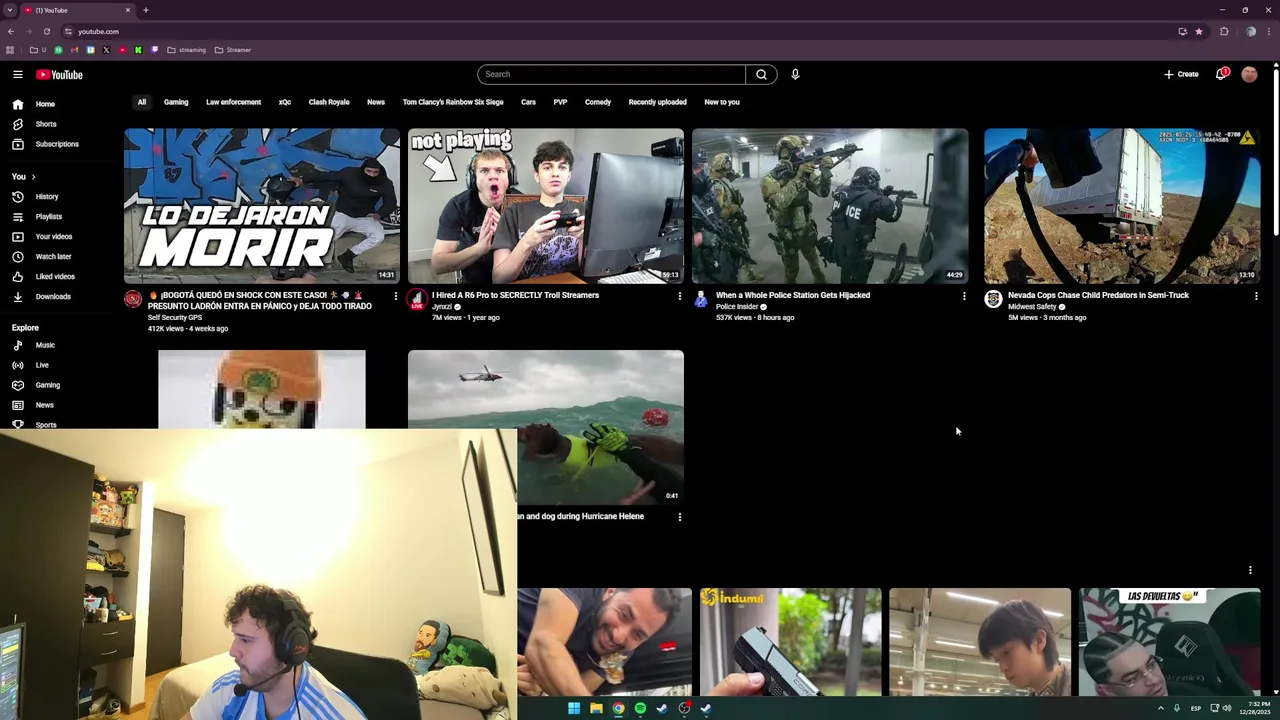Open the notifications bell
Screen dimensions: 1280x720
point(1221,74)
